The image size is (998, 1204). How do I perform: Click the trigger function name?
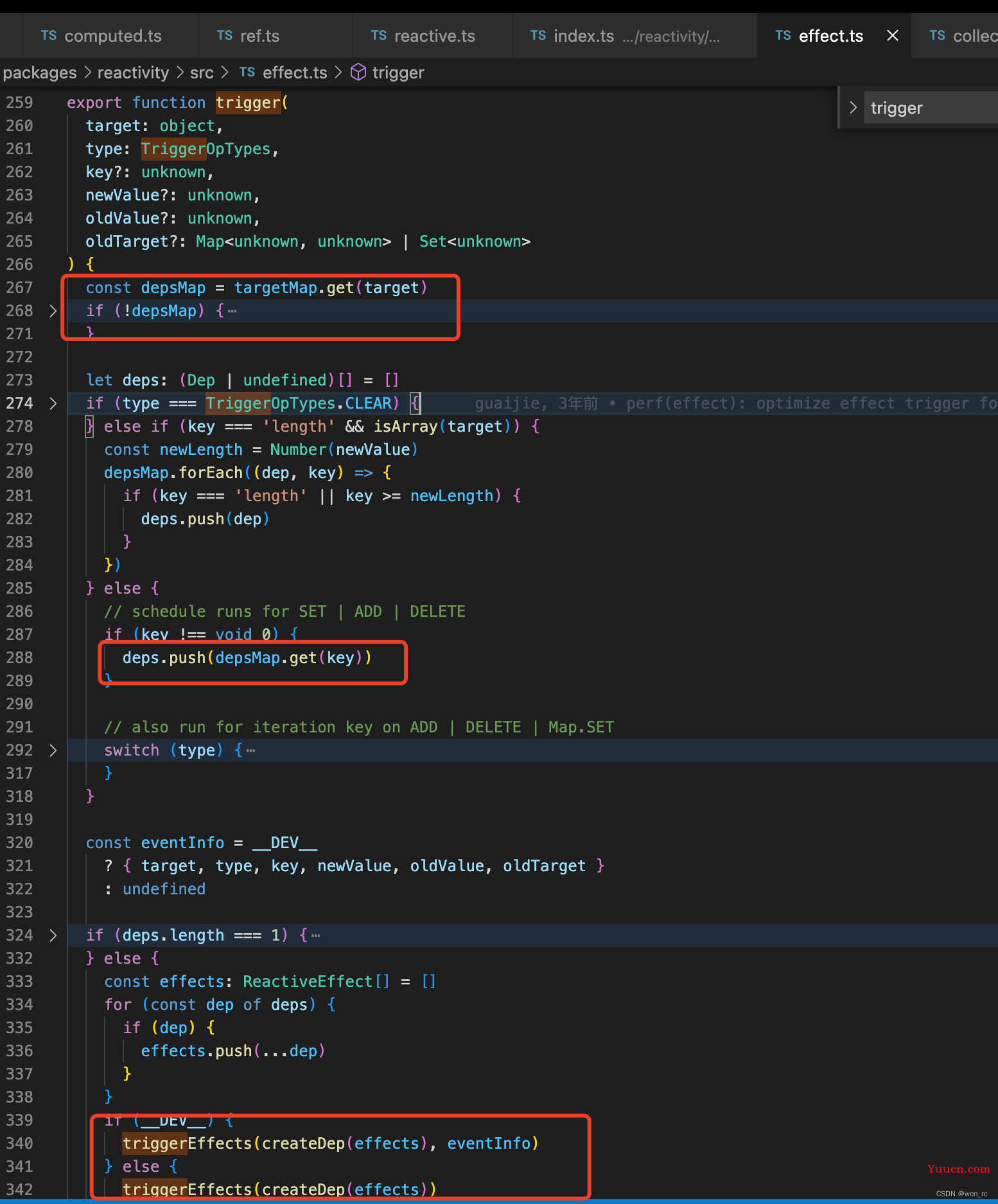(248, 103)
